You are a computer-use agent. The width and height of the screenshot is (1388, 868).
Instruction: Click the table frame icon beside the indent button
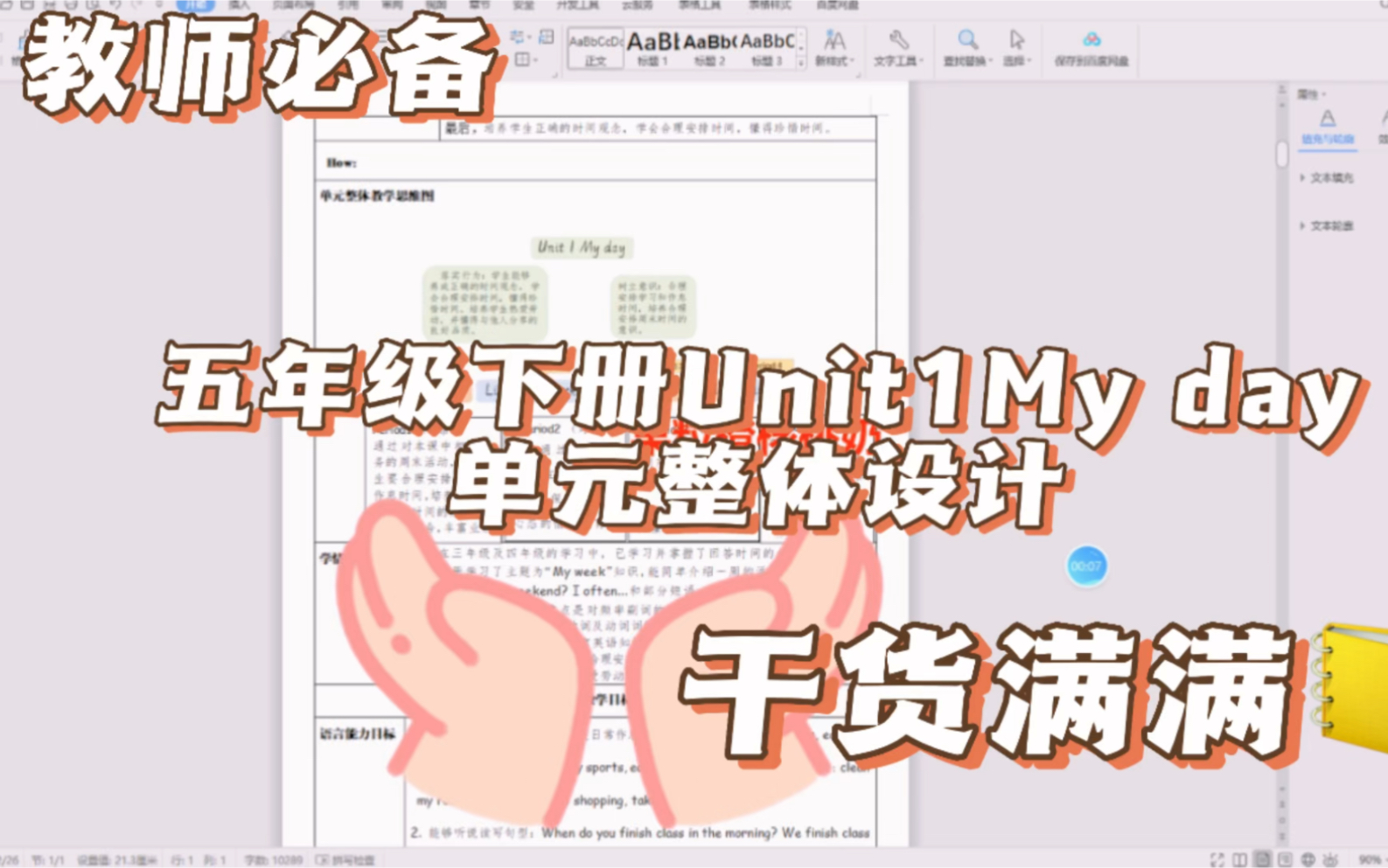point(547,37)
